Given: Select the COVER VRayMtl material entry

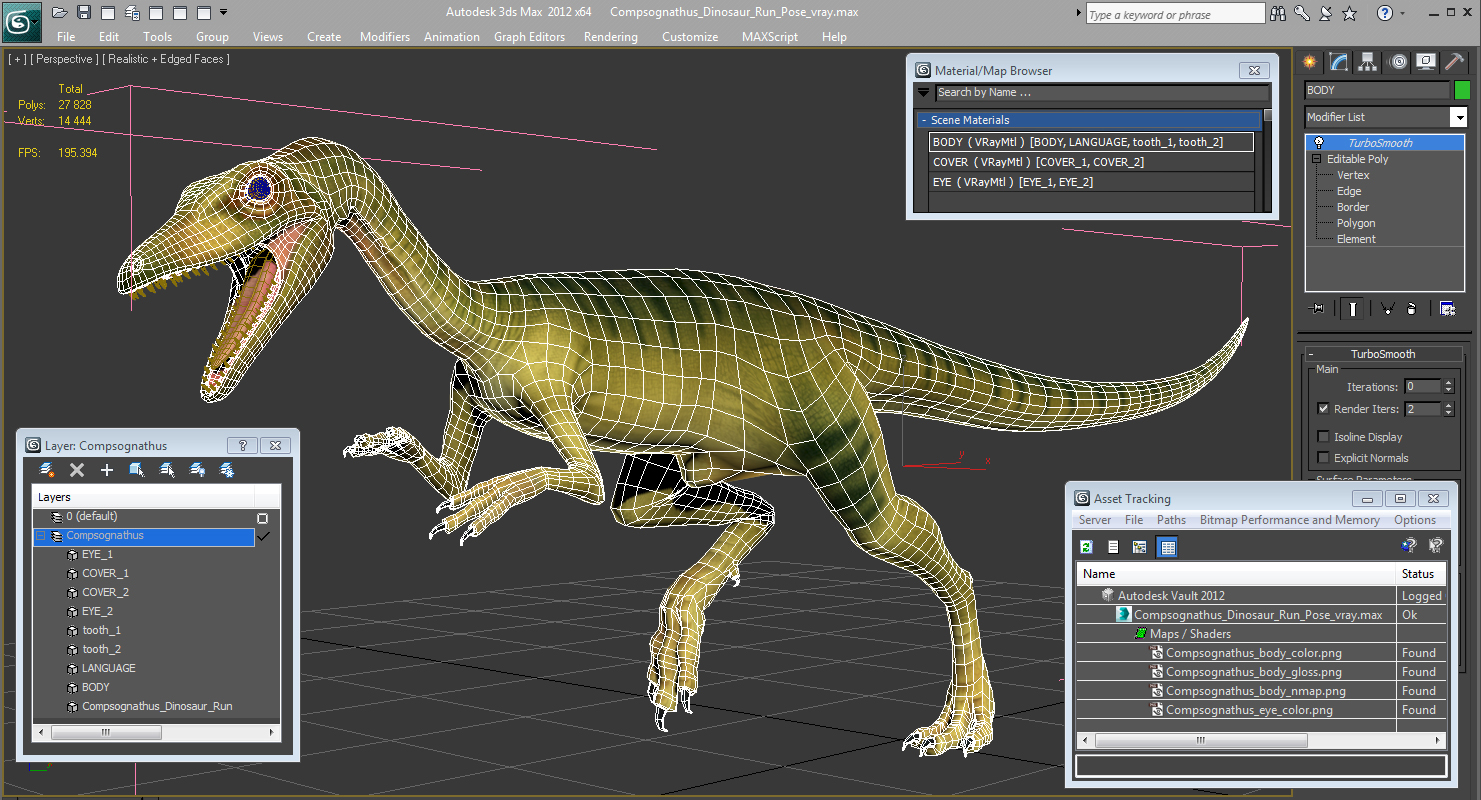Looking at the screenshot, I should point(1091,162).
